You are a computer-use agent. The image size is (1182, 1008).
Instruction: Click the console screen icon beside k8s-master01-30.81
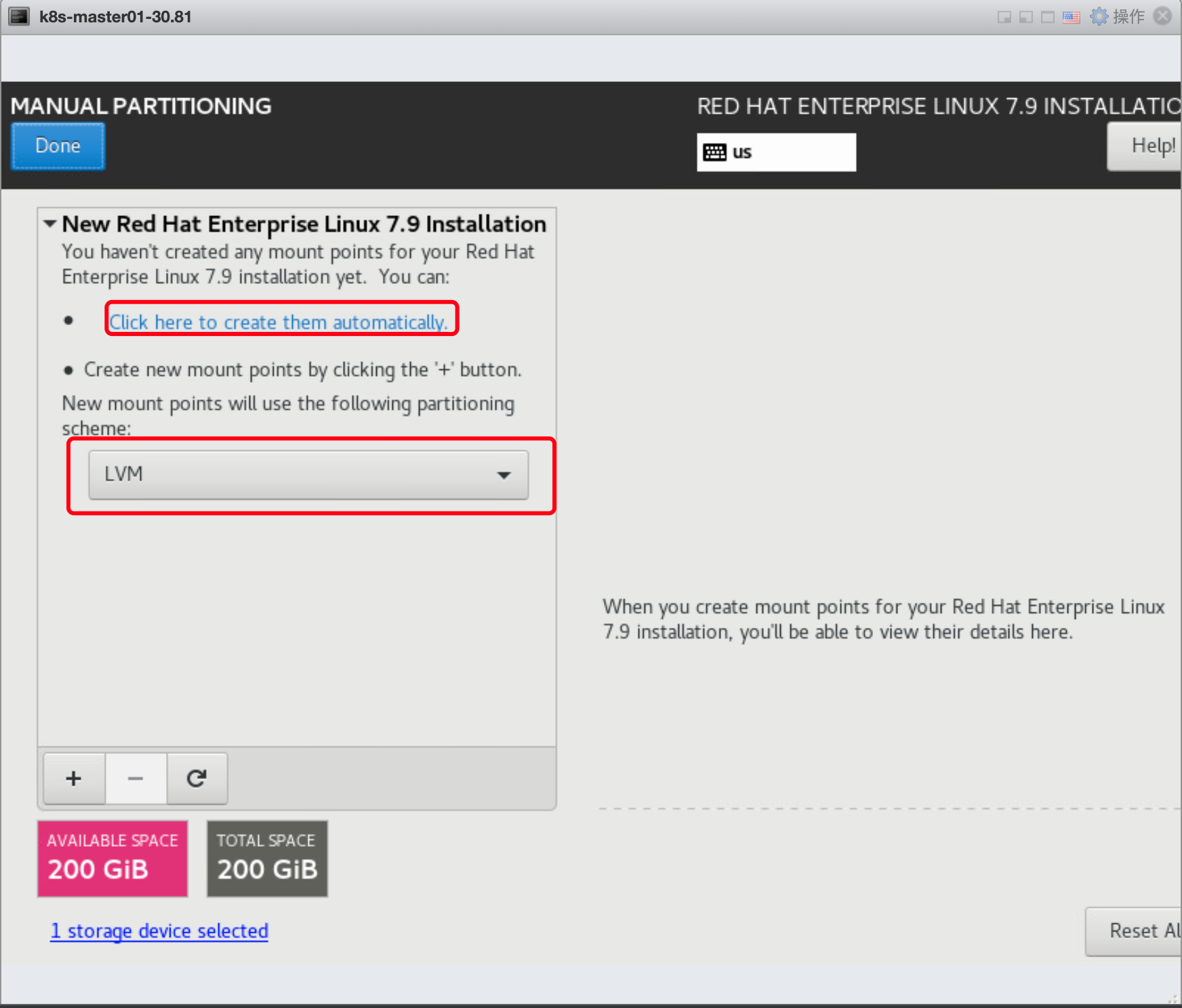(x=19, y=16)
